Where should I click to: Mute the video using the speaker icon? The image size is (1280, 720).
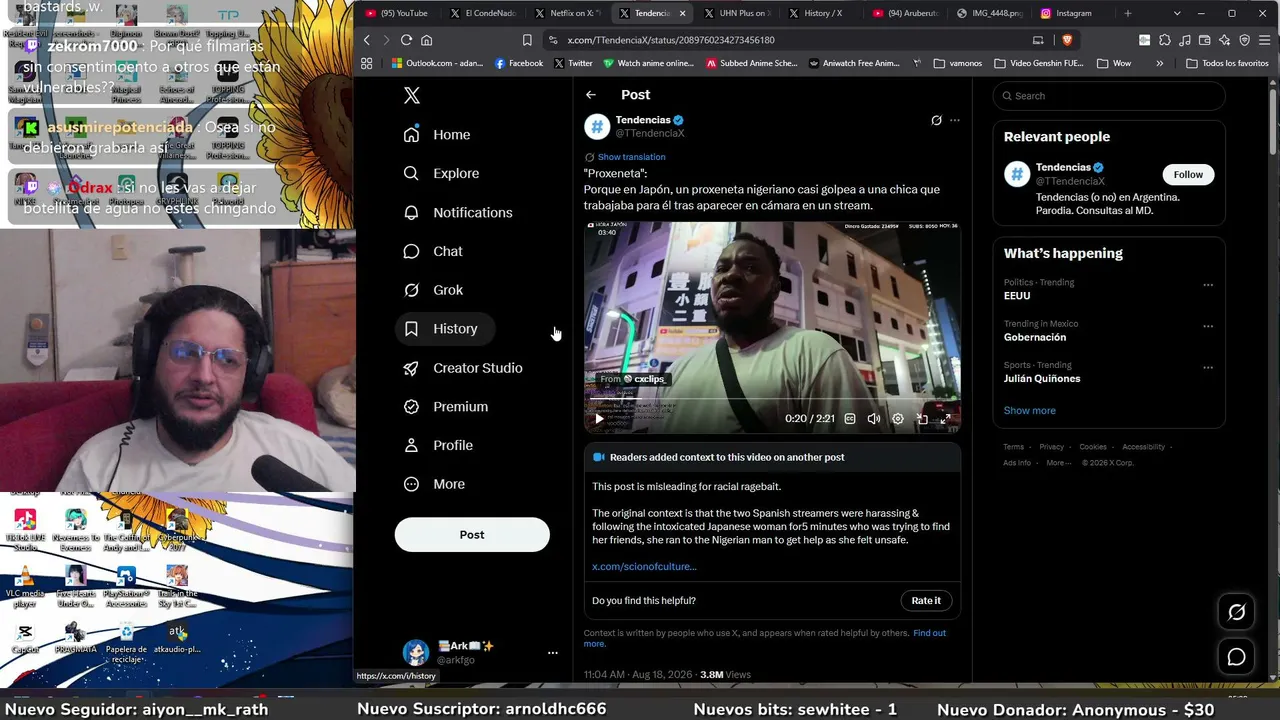tap(874, 419)
